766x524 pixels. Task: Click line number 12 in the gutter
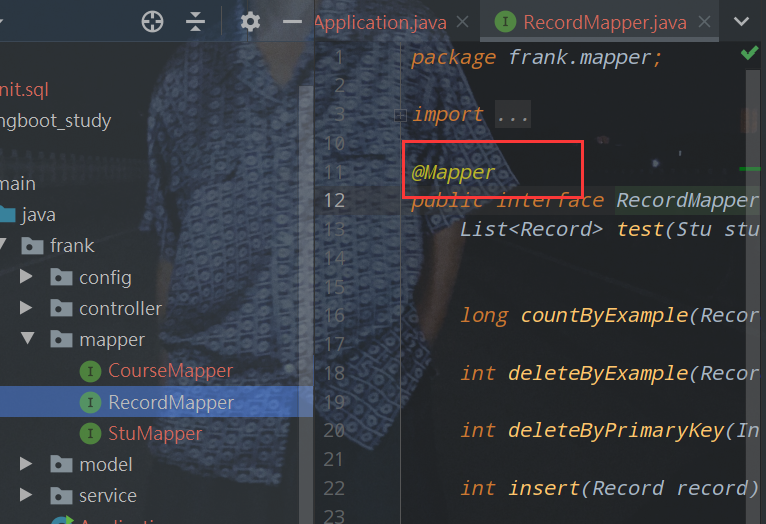334,201
